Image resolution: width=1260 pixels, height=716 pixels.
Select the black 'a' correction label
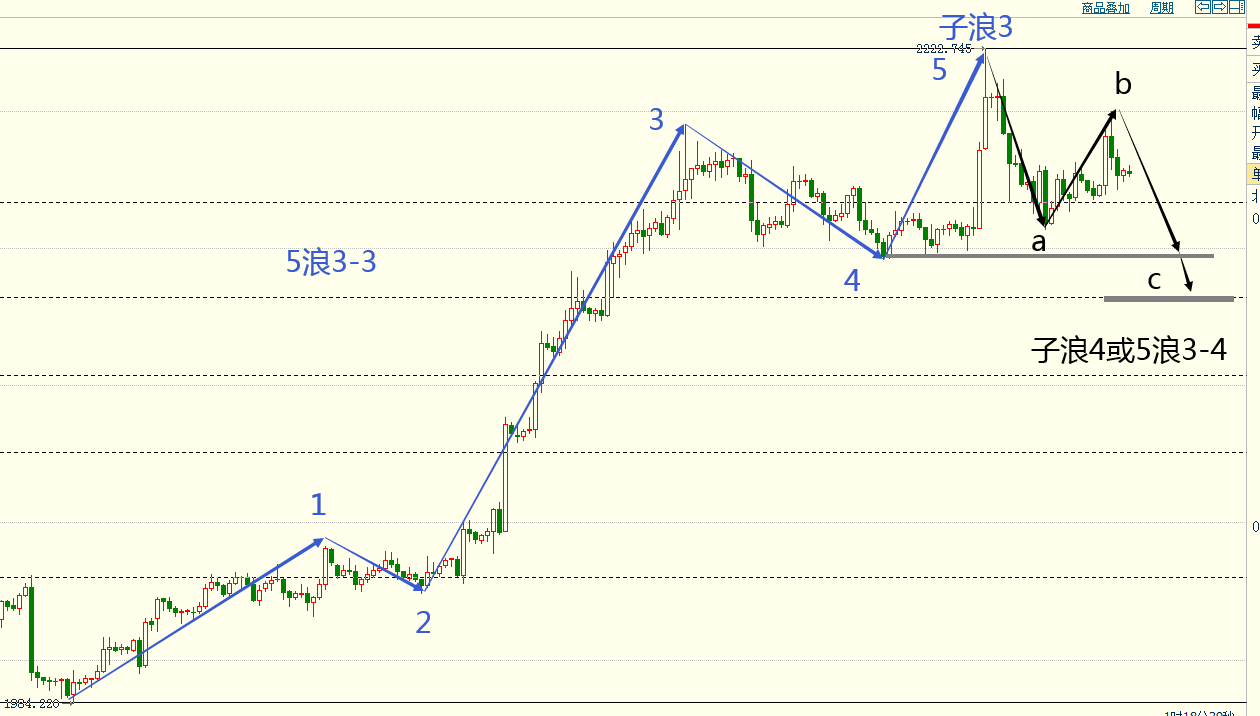click(1039, 241)
